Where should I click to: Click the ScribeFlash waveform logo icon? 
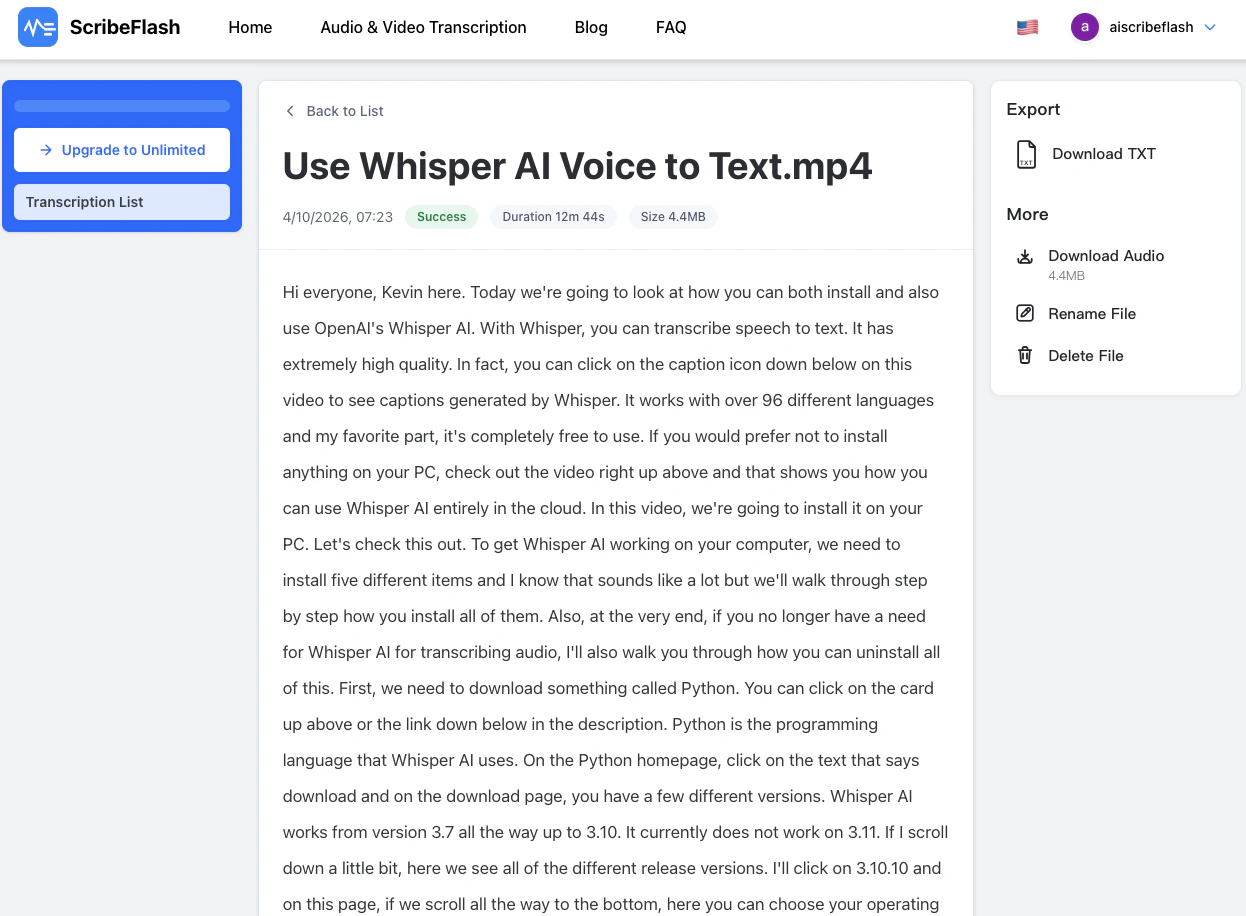coord(38,27)
